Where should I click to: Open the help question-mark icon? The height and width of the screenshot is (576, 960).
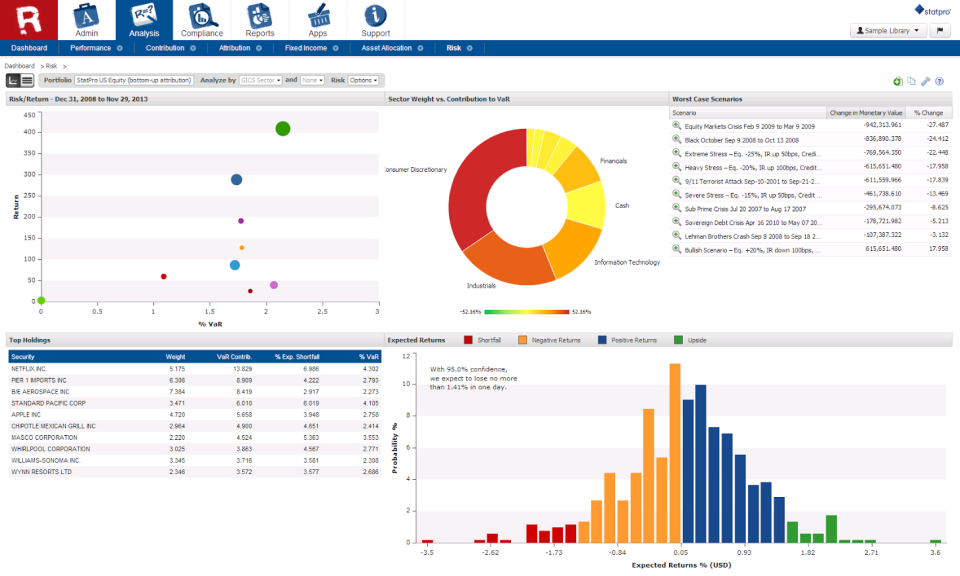click(x=939, y=81)
